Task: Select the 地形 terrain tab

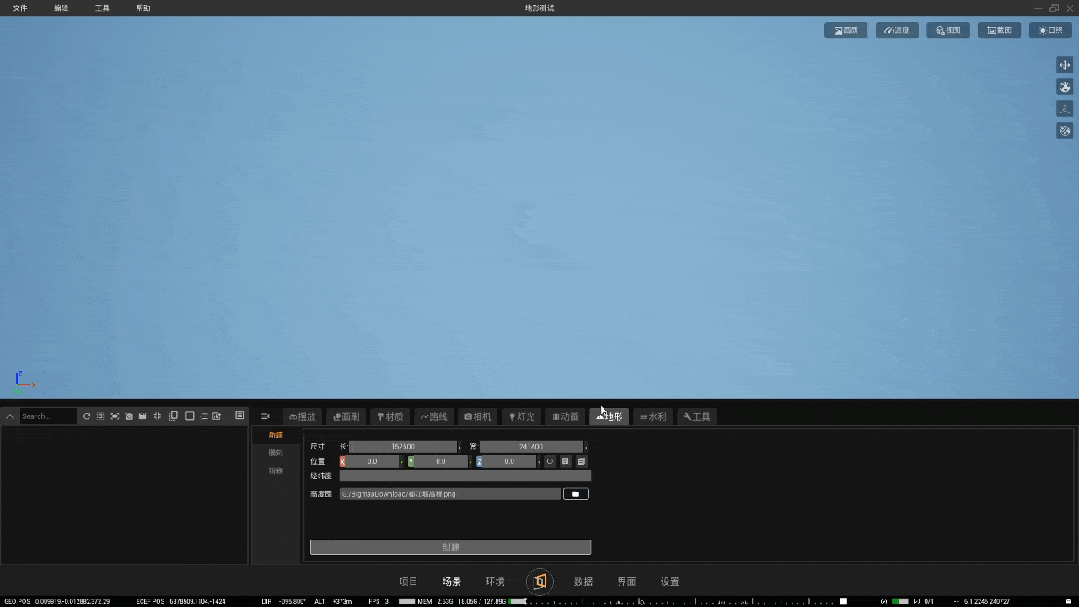Action: pyautogui.click(x=609, y=416)
